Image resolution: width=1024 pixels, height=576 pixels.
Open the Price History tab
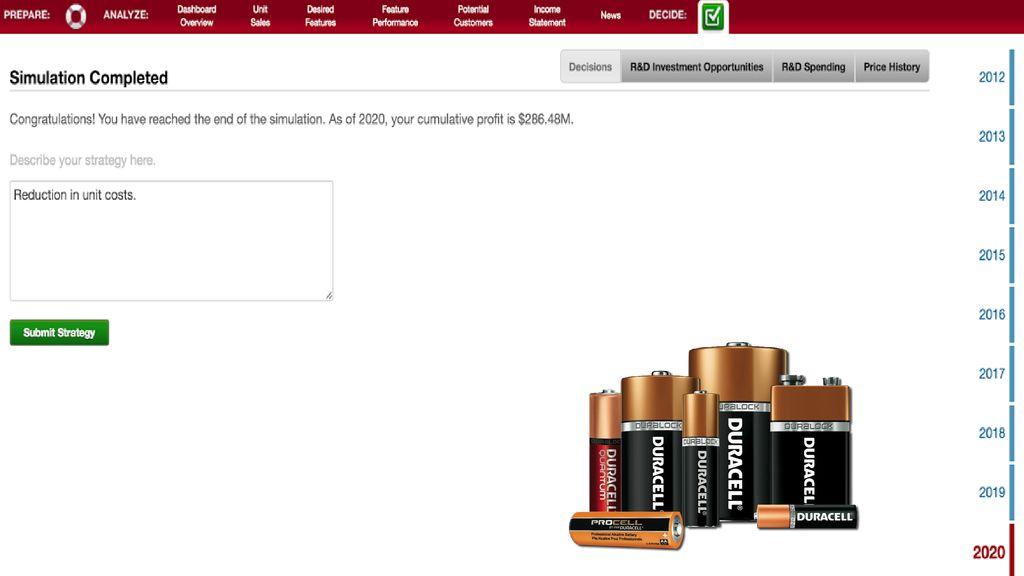pyautogui.click(x=891, y=67)
